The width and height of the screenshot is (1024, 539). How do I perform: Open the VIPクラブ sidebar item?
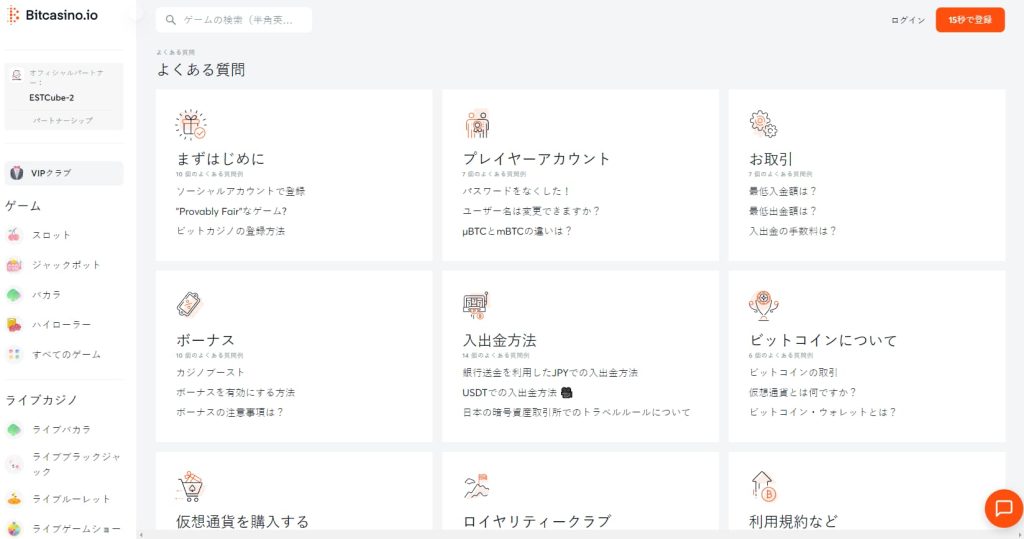pos(64,173)
